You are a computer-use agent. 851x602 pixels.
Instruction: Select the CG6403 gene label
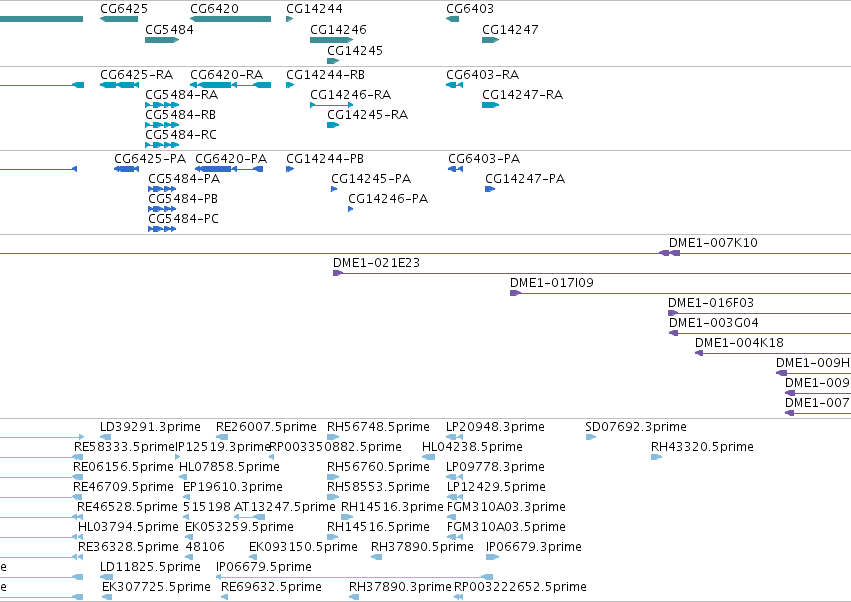point(470,9)
